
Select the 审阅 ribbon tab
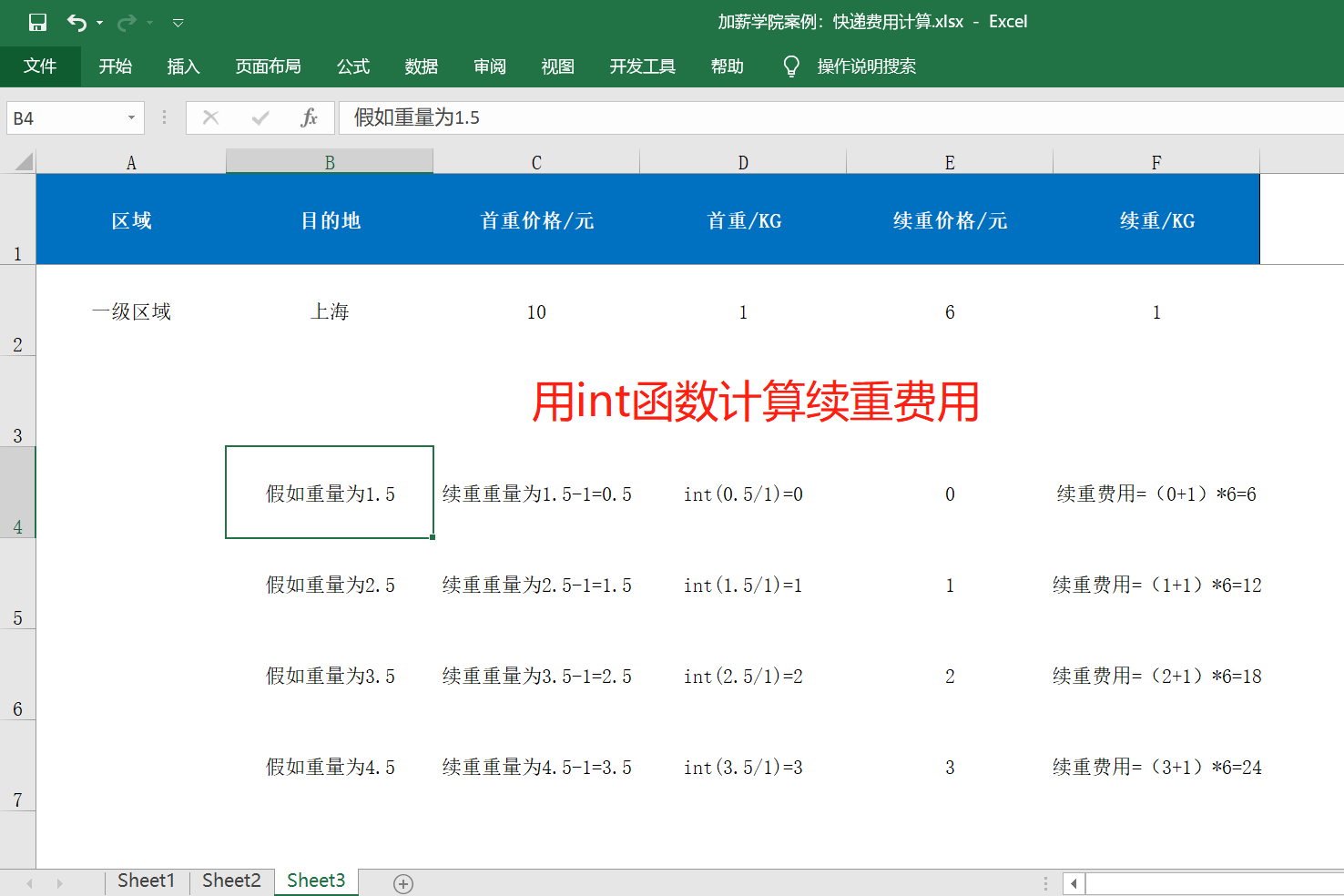point(490,66)
